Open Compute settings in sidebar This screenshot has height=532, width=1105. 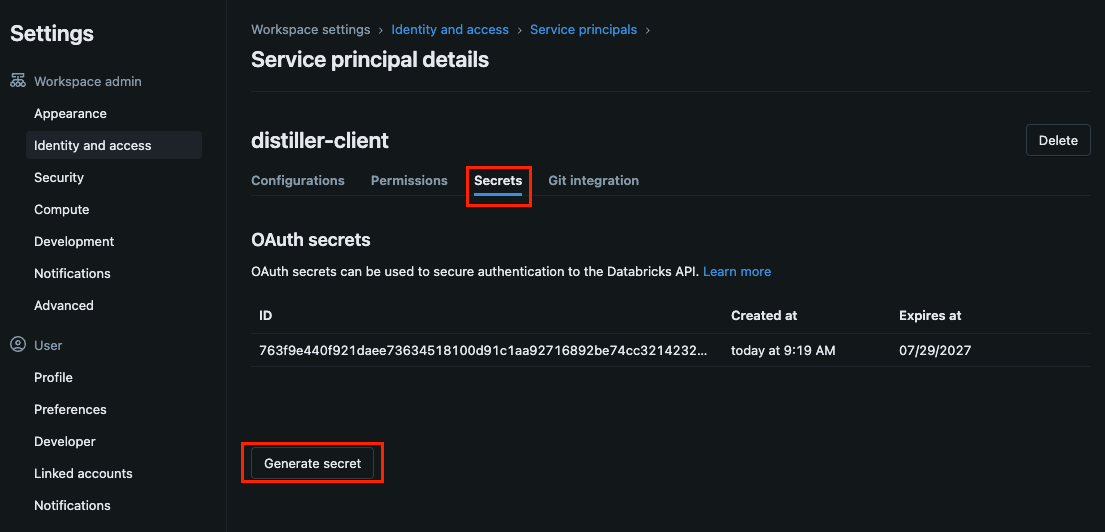(62, 210)
